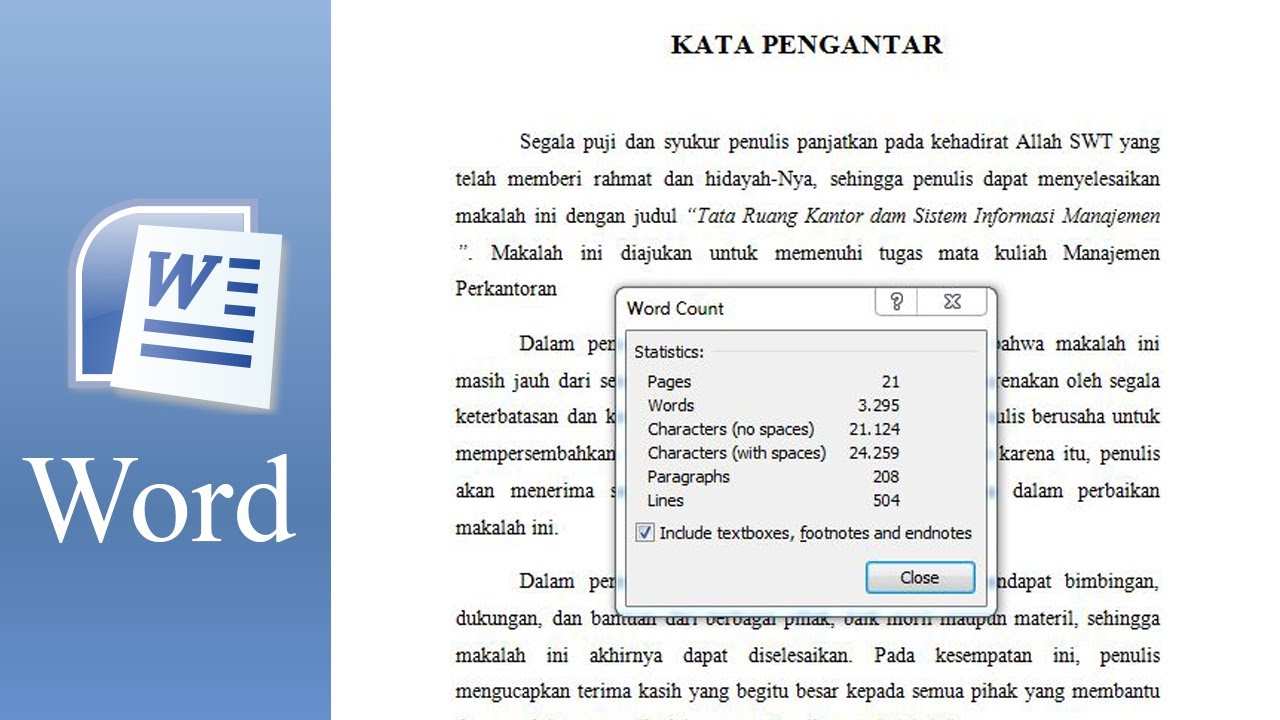Click the Close button in Word Count dialog
Viewport: 1280px width, 720px height.
click(x=919, y=577)
